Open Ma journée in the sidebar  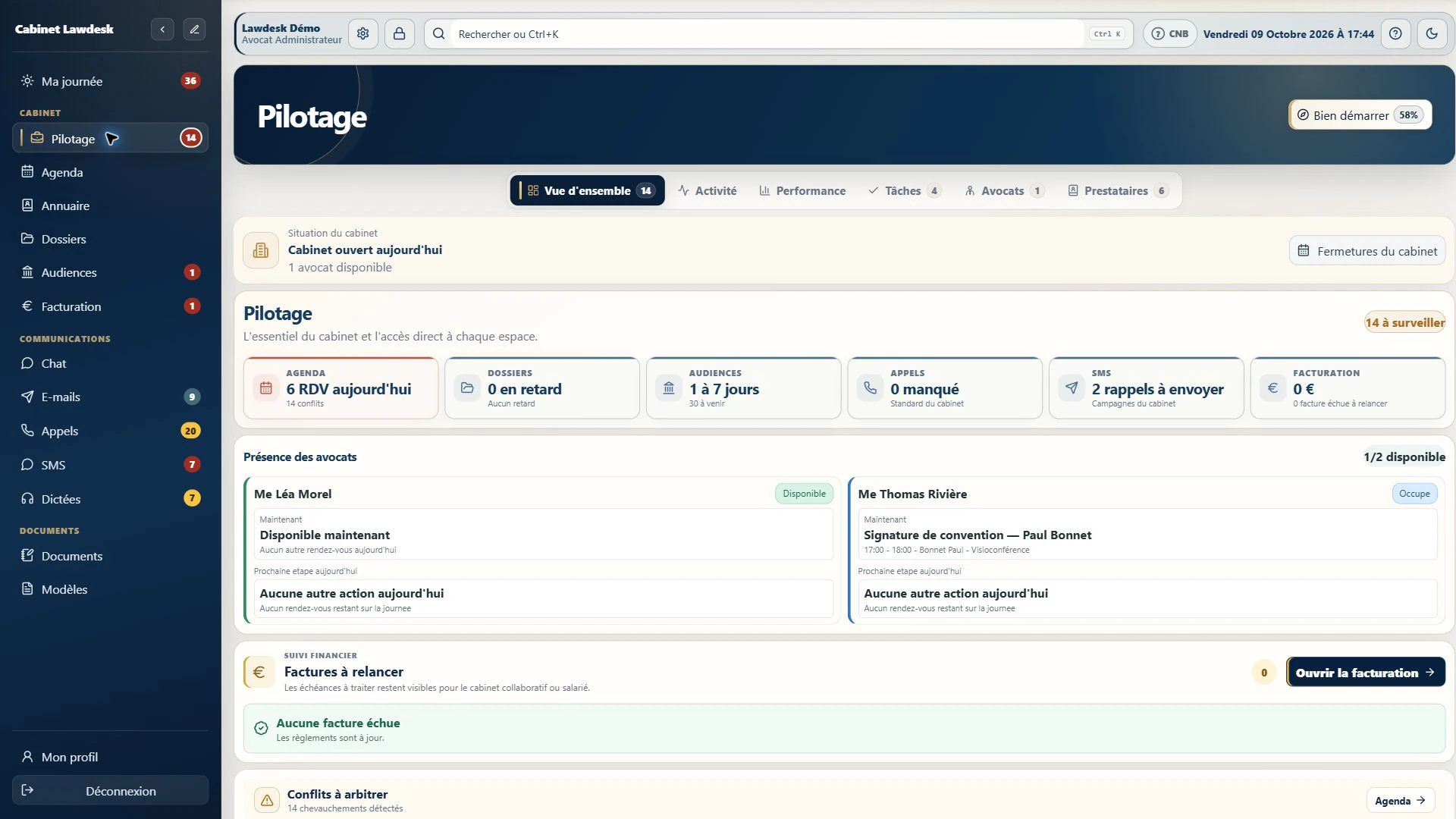110,81
